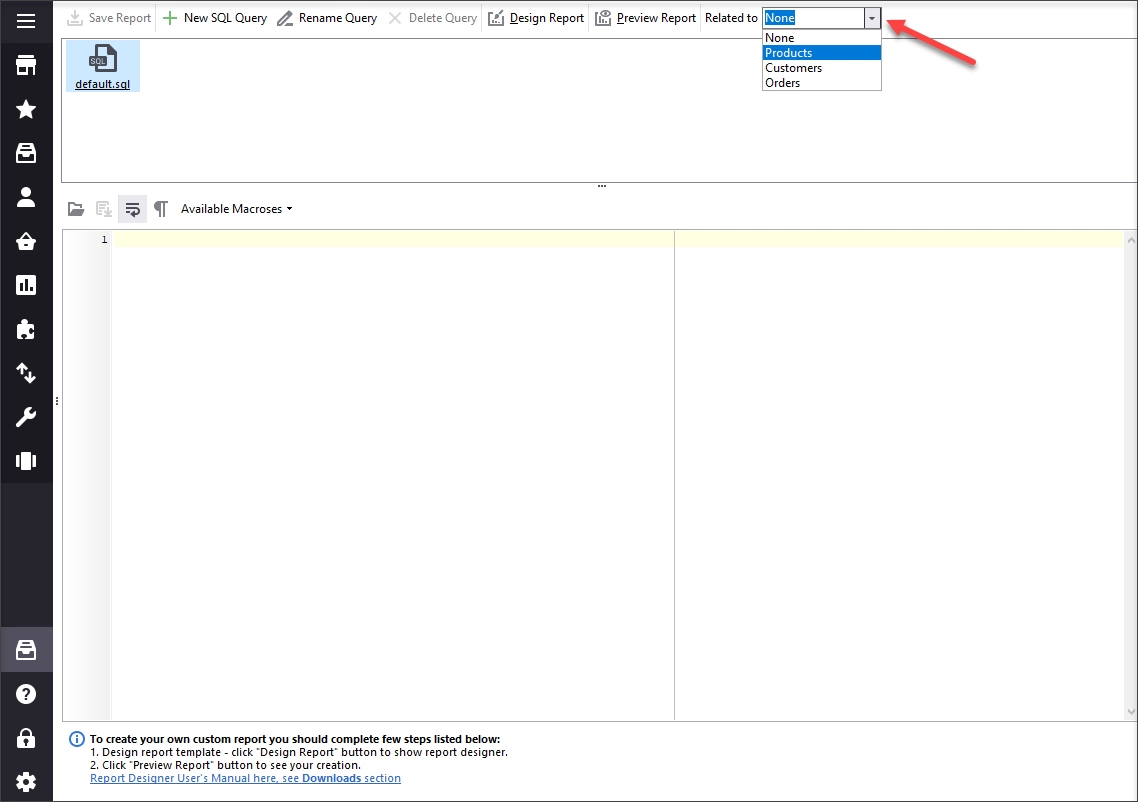Open the help question mark icon
The height and width of the screenshot is (802, 1138).
point(26,695)
